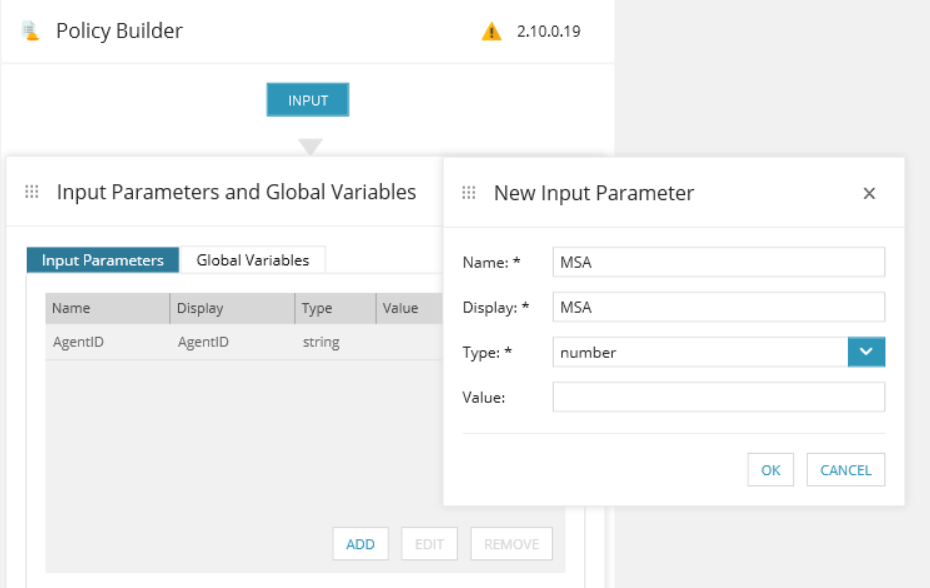930x588 pixels.
Task: Click the EDIT button
Action: click(x=429, y=543)
